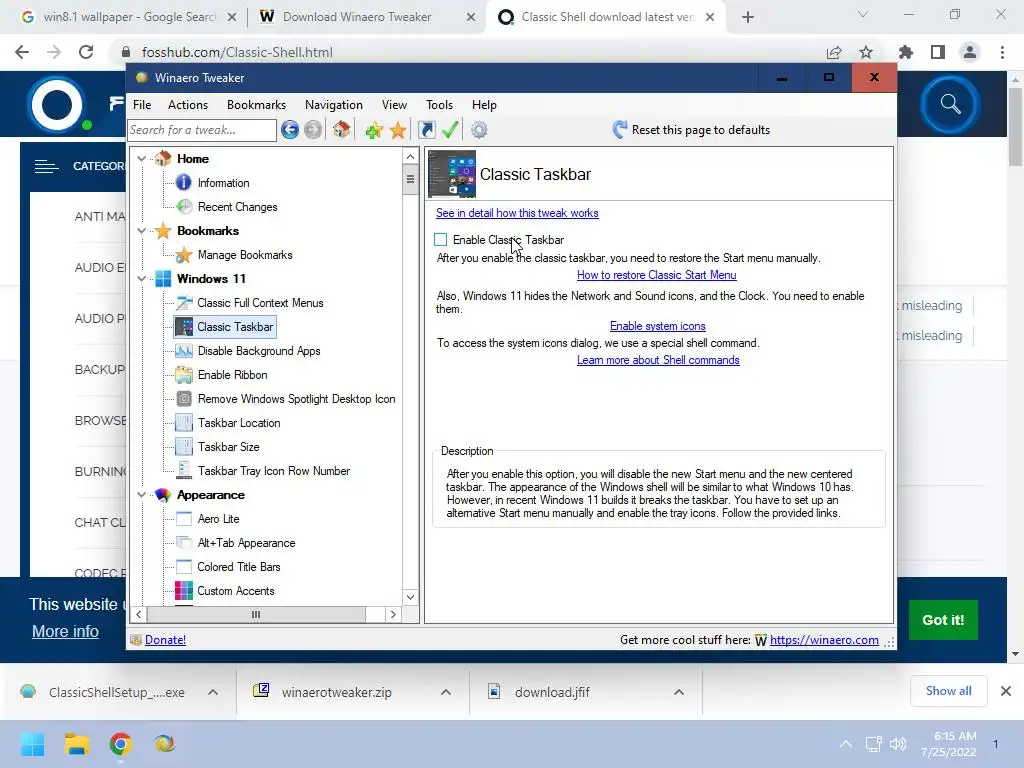
Task: Open How to restore Classic Start Menu link
Action: coord(656,275)
